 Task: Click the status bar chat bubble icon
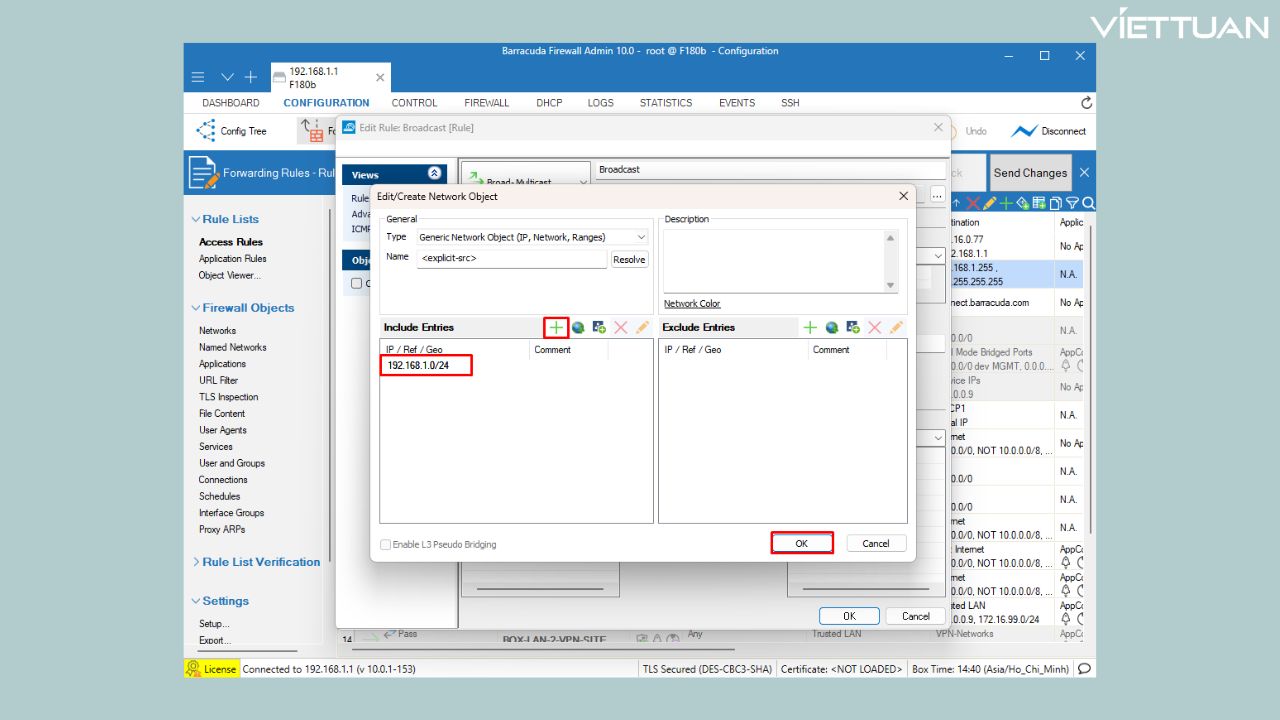click(x=1084, y=669)
